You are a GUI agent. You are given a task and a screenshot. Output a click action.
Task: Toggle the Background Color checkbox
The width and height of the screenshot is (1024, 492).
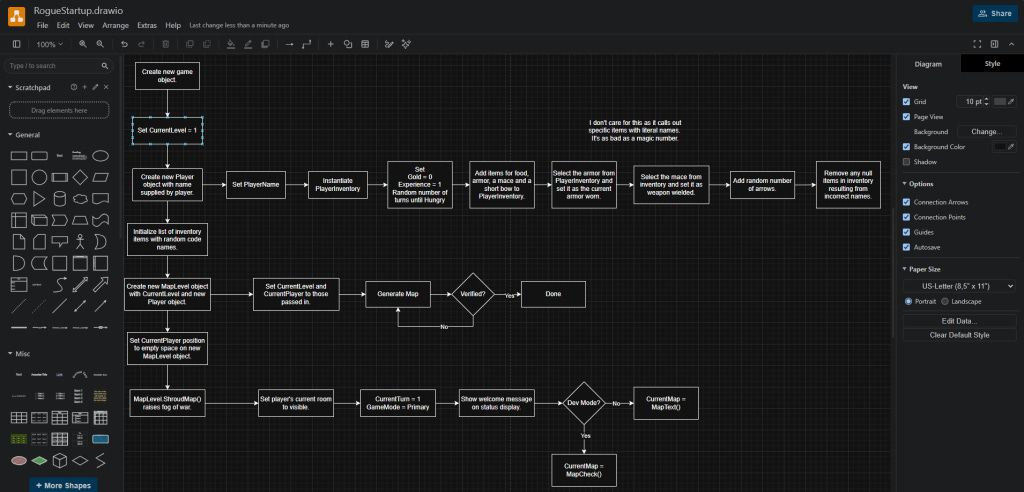[x=906, y=147]
